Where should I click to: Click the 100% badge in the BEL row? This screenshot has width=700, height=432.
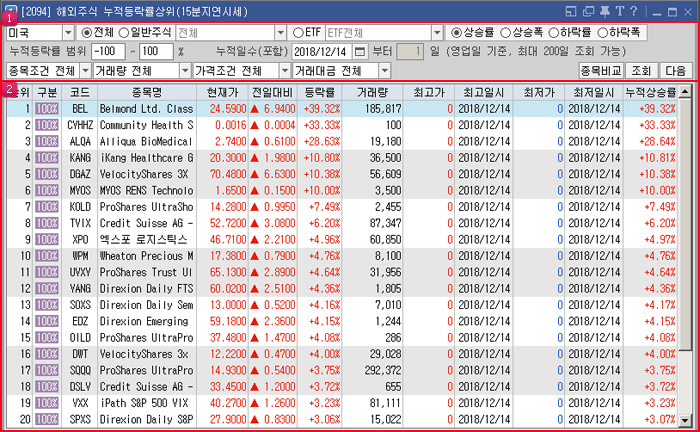(x=47, y=109)
